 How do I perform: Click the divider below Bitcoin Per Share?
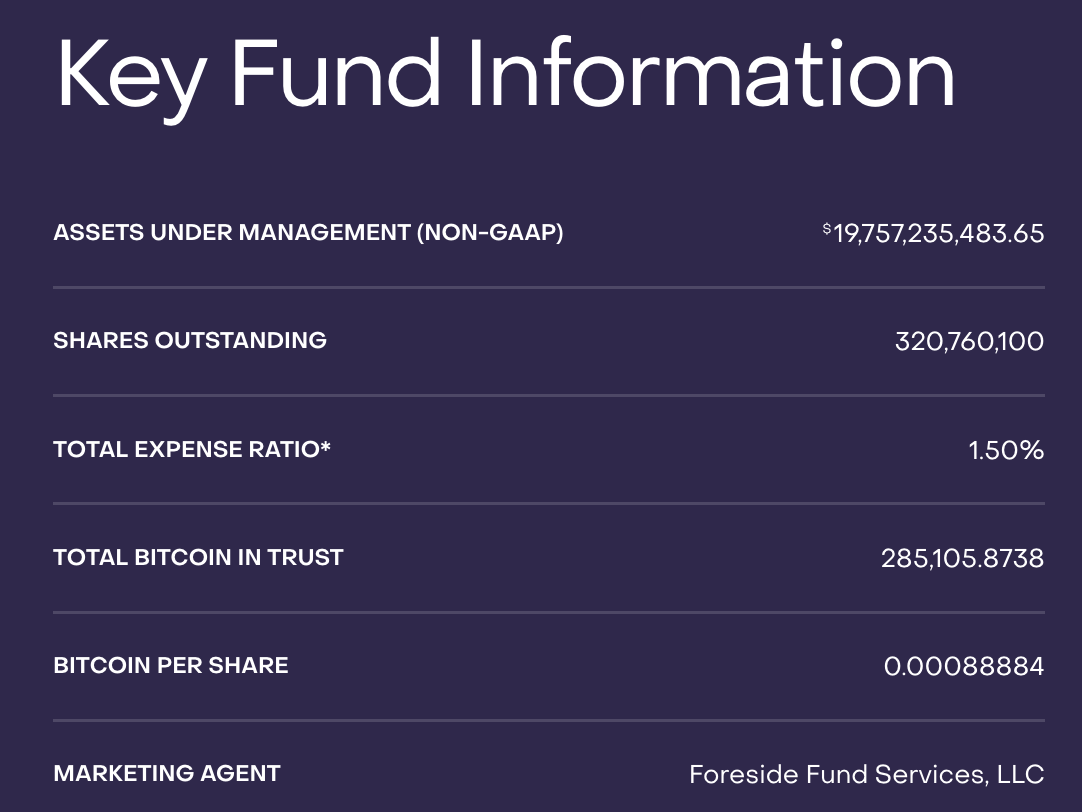click(x=549, y=720)
